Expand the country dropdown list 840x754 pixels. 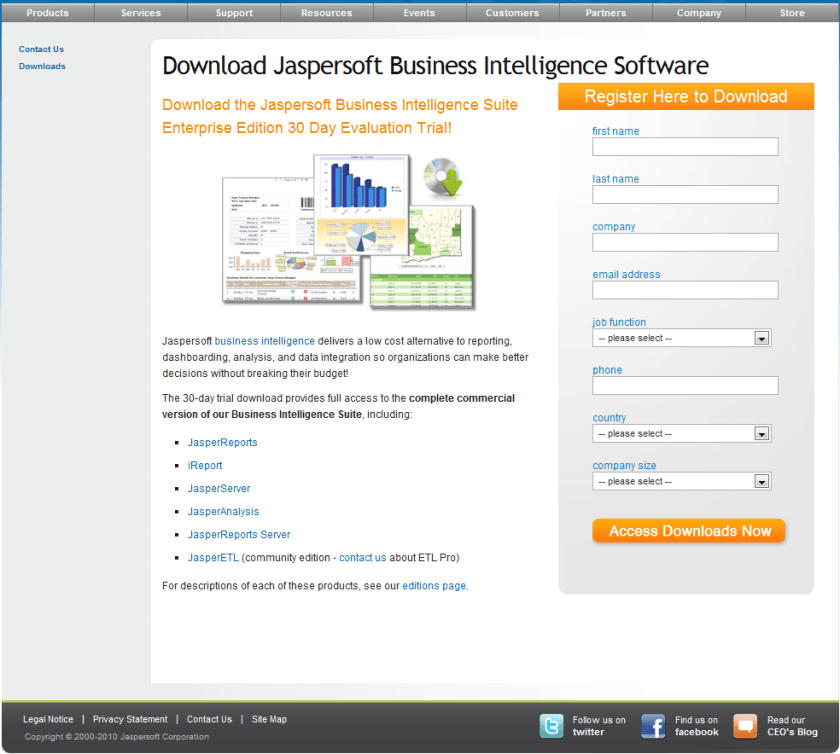point(681,434)
